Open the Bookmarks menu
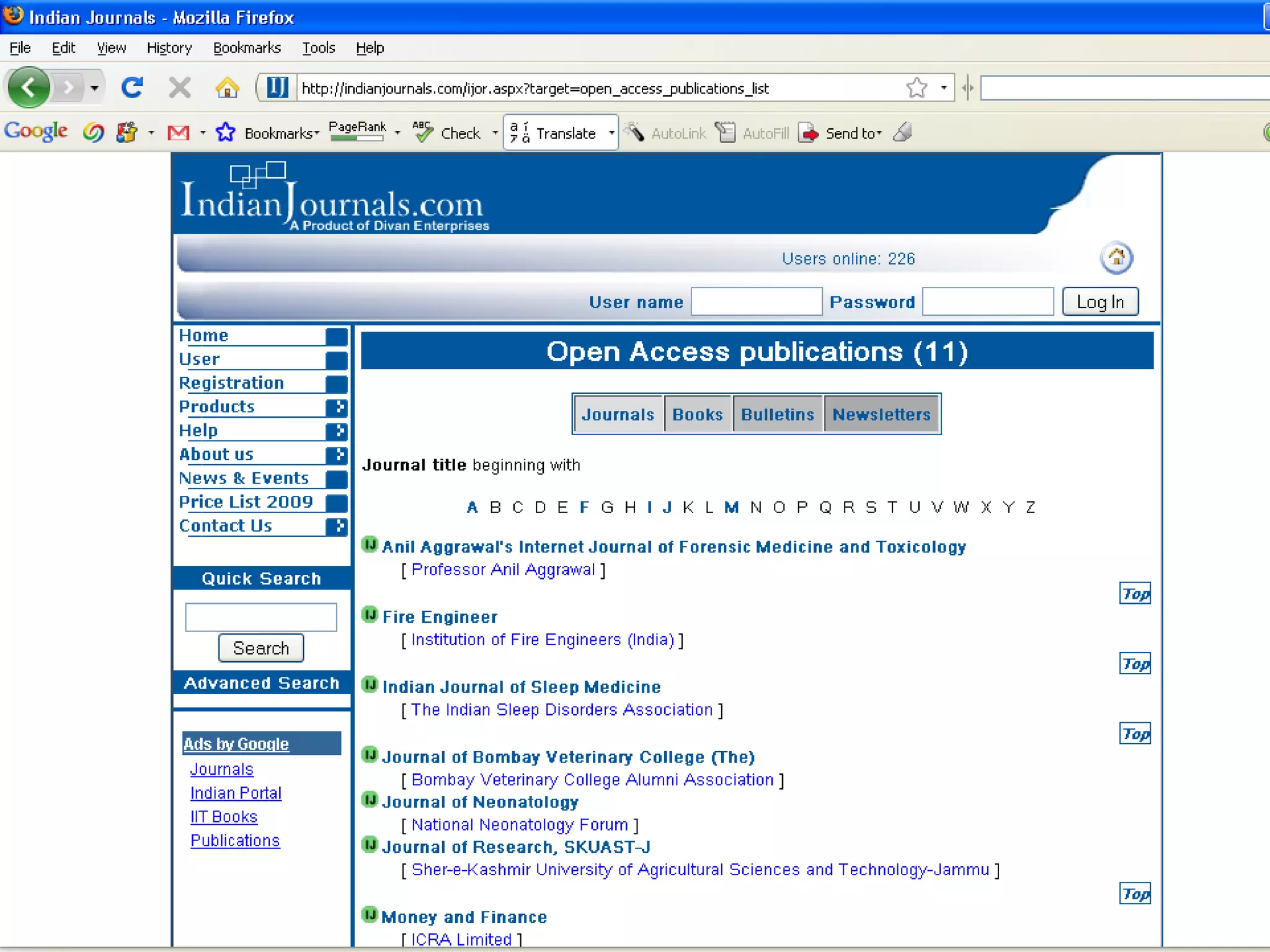This screenshot has width=1270, height=952. 247,48
